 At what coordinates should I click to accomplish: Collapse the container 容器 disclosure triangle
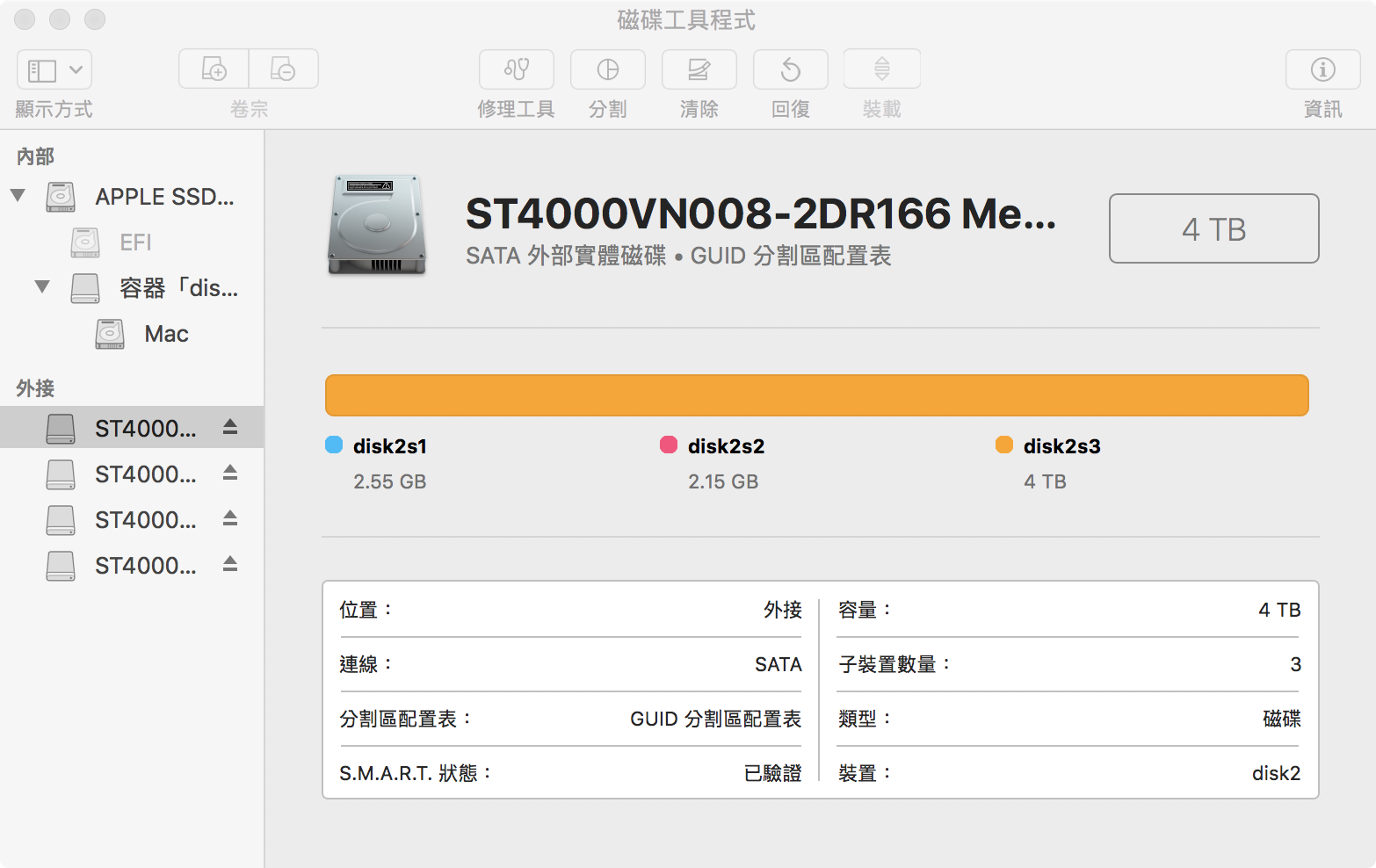tap(42, 286)
